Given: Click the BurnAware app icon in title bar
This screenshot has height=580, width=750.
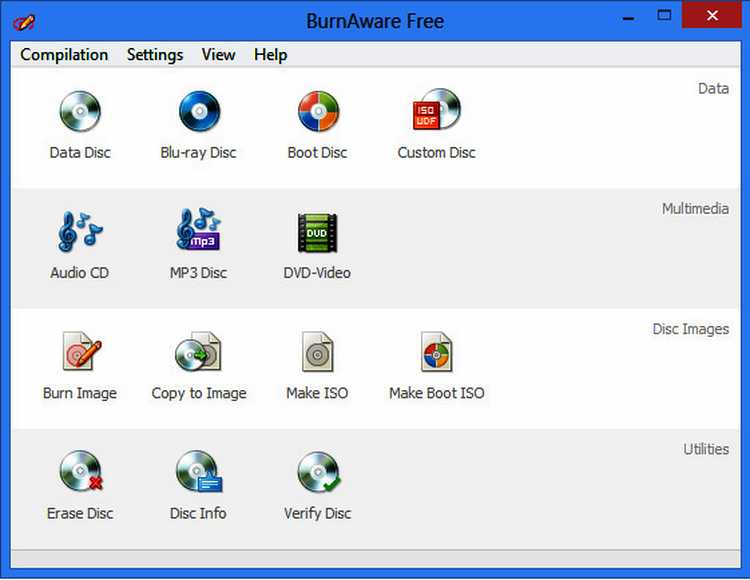Looking at the screenshot, I should coord(22,21).
